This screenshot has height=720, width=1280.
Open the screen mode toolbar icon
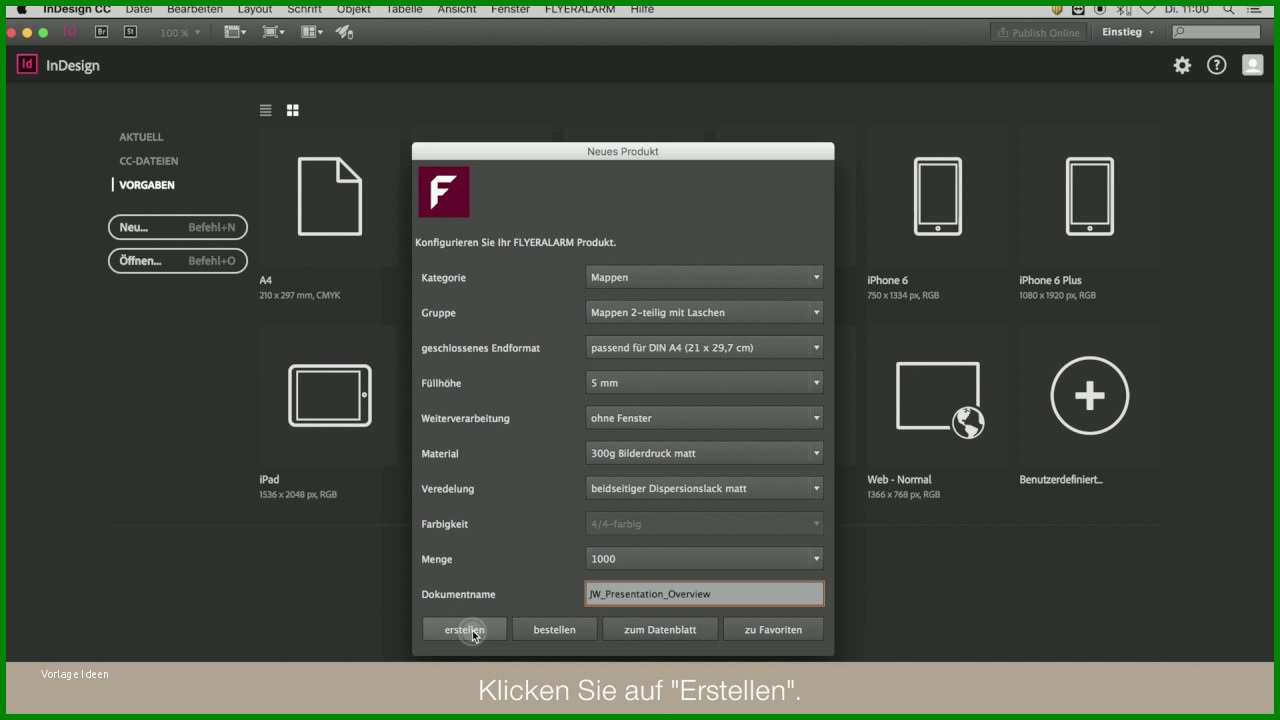[x=273, y=32]
